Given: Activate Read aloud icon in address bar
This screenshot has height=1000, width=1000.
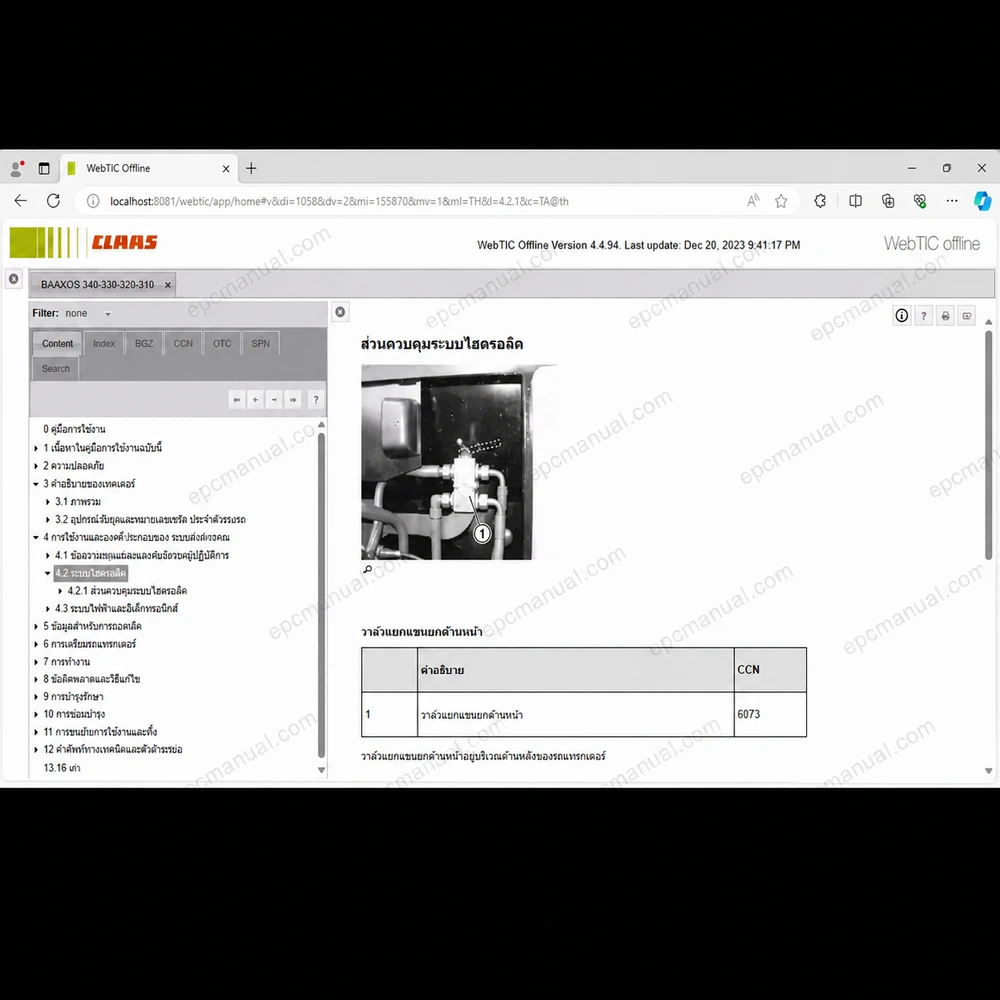Looking at the screenshot, I should 753,202.
